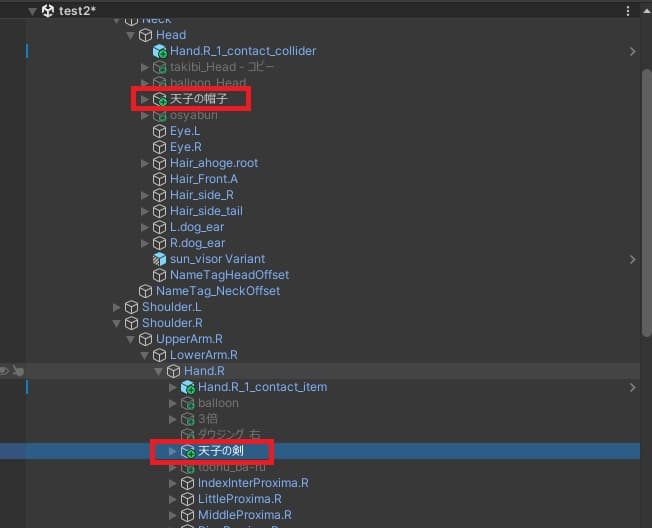This screenshot has height=528, width=652.
Task: Expand R.dog_ear
Action: (x=144, y=243)
